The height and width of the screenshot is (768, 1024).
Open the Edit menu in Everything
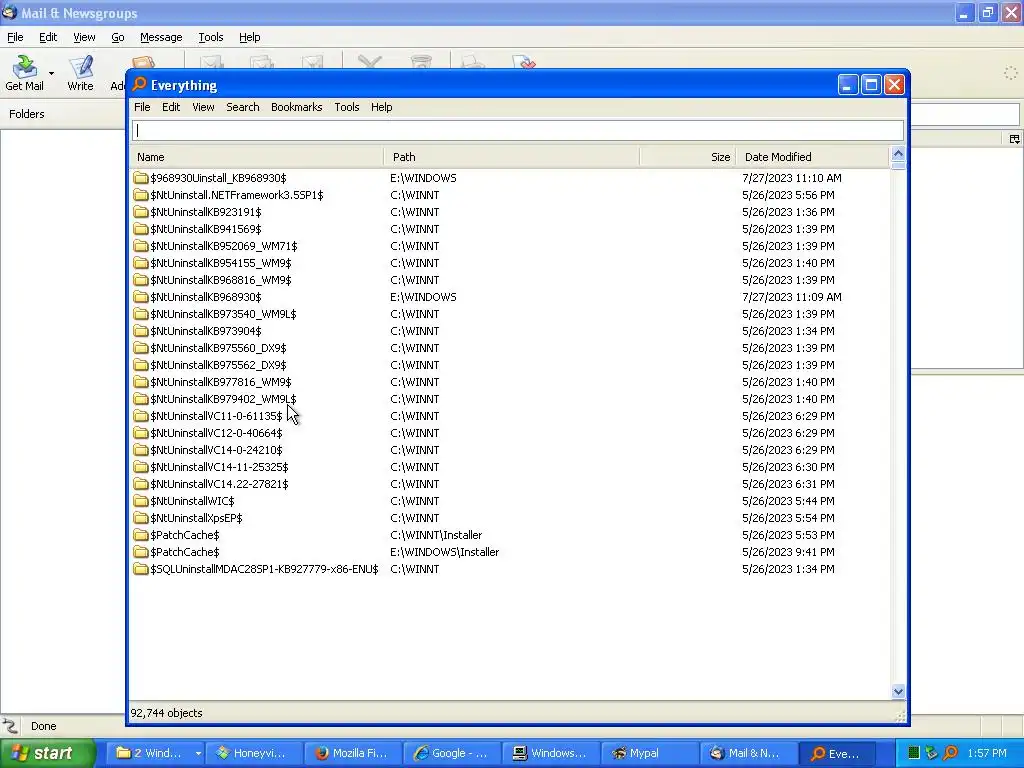pos(171,107)
